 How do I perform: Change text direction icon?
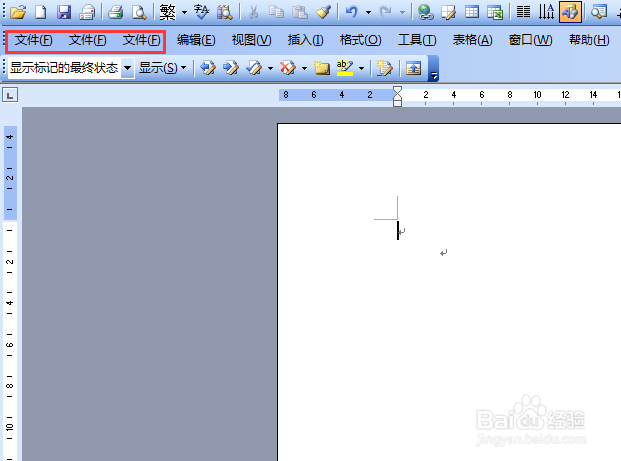point(546,12)
